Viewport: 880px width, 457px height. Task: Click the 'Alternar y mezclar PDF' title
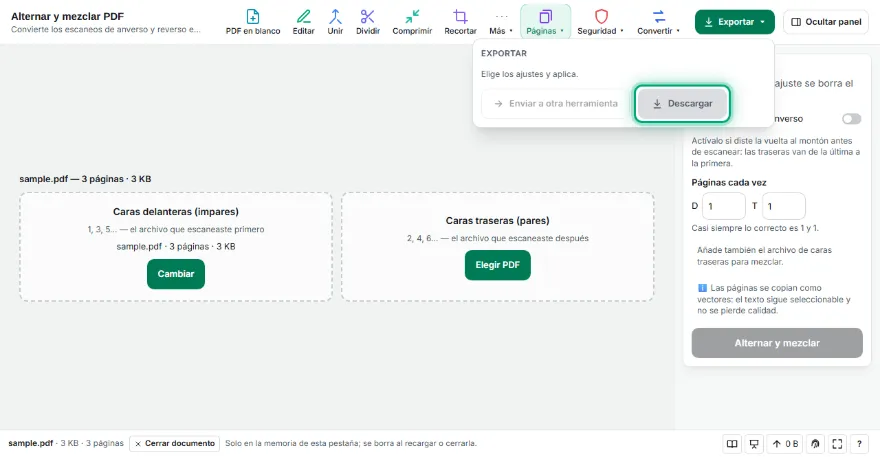pos(67,16)
